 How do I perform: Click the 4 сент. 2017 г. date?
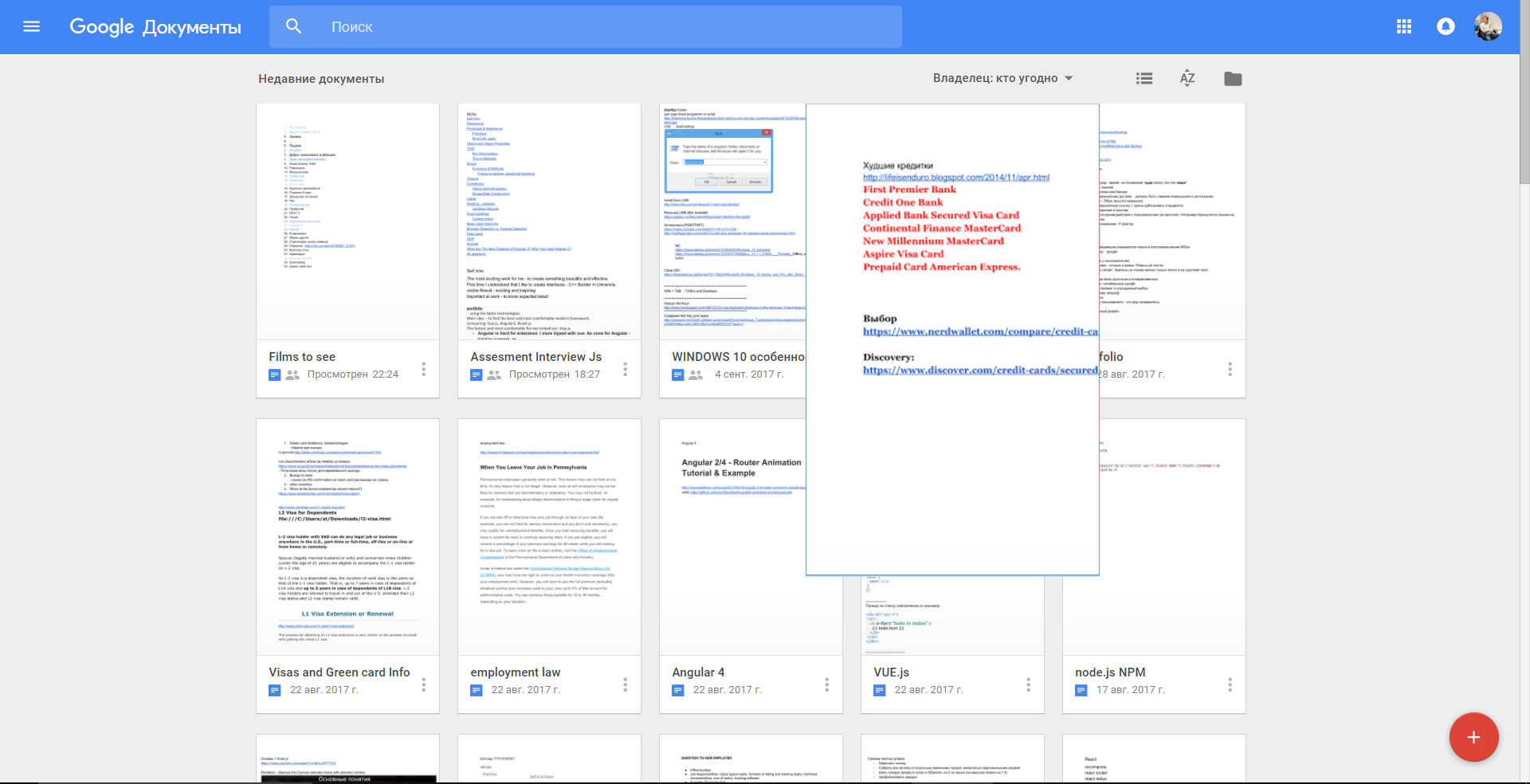pyautogui.click(x=749, y=374)
